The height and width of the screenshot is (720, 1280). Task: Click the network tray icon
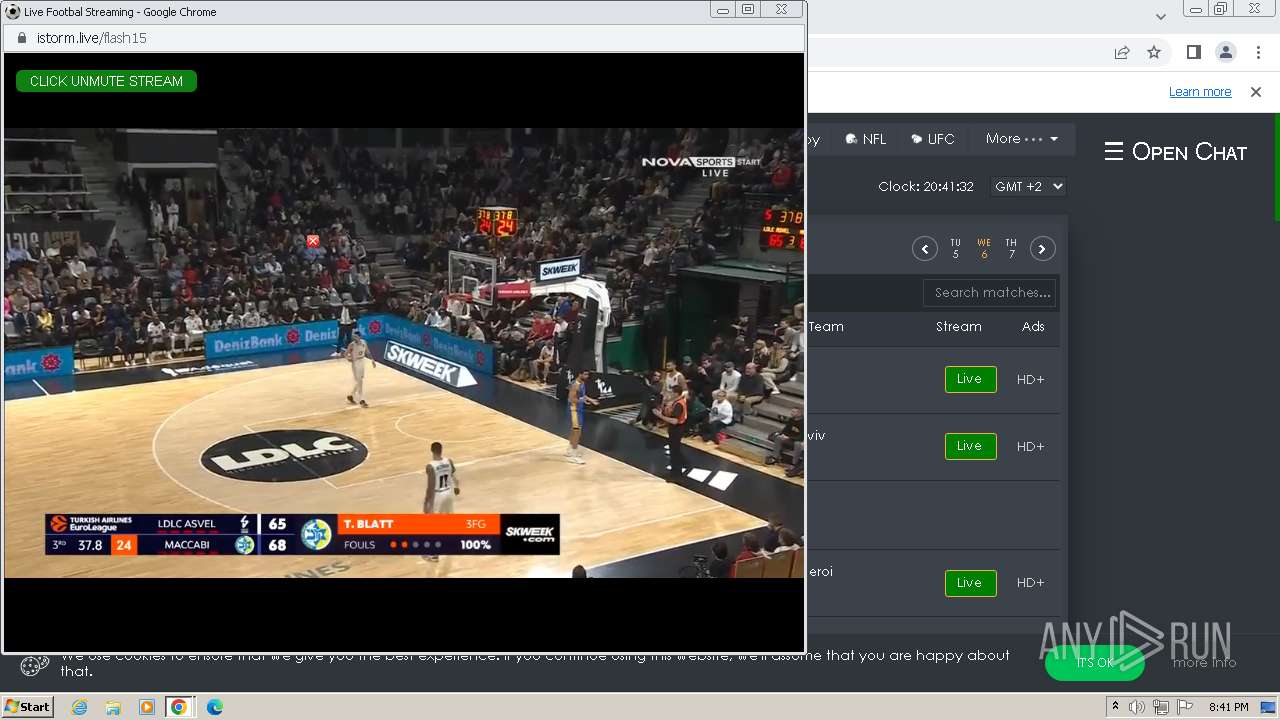[1161, 707]
